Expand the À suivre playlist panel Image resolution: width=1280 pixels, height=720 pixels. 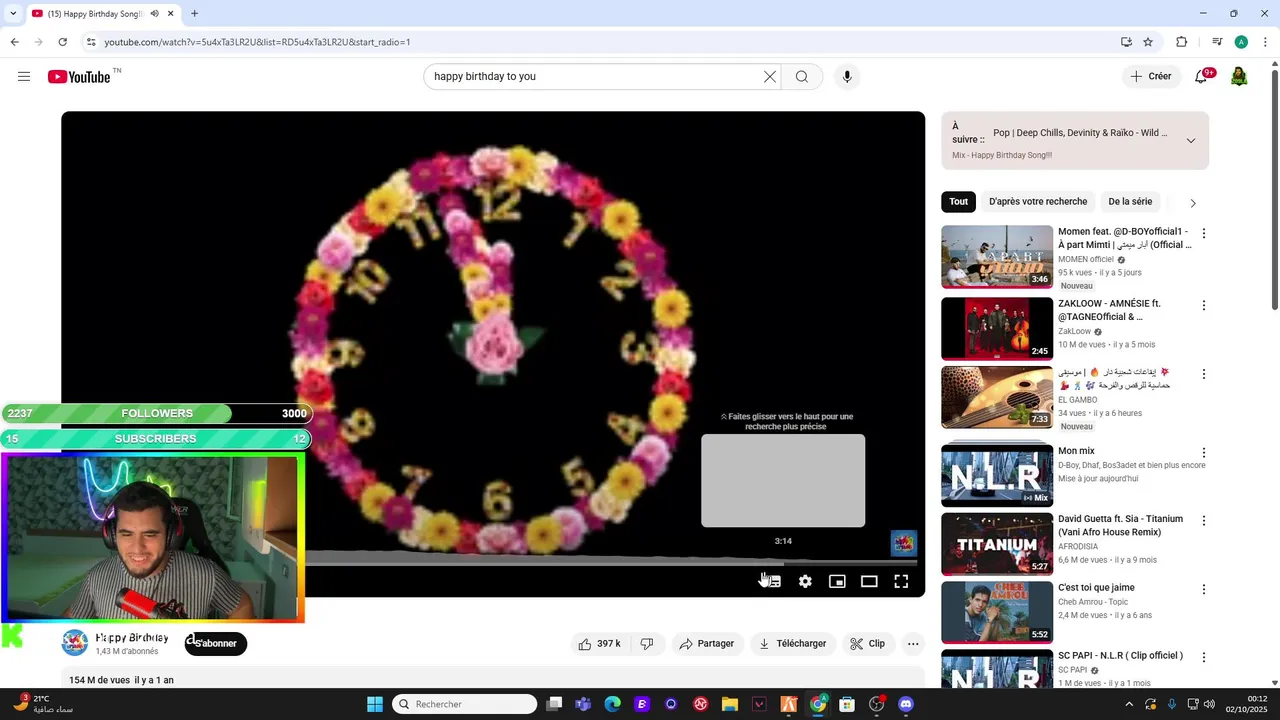click(x=1191, y=140)
